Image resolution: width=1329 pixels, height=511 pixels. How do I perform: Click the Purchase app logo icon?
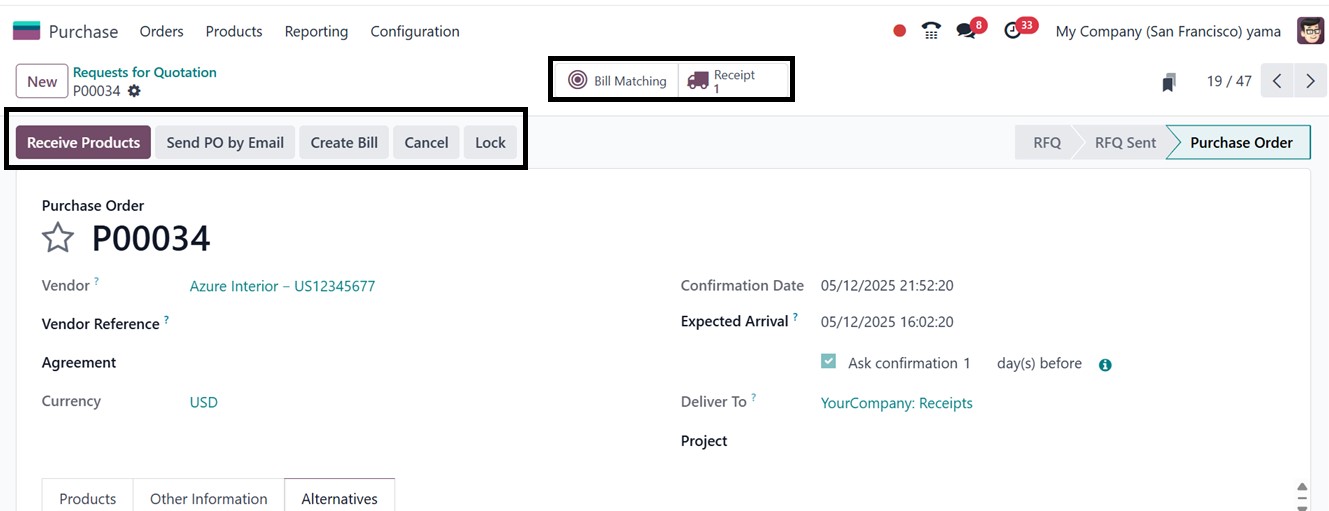pos(27,31)
